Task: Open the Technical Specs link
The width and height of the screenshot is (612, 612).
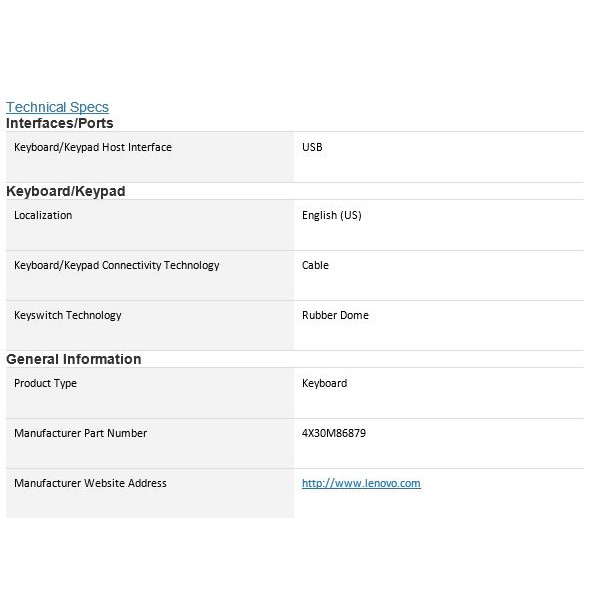Action: (57, 107)
